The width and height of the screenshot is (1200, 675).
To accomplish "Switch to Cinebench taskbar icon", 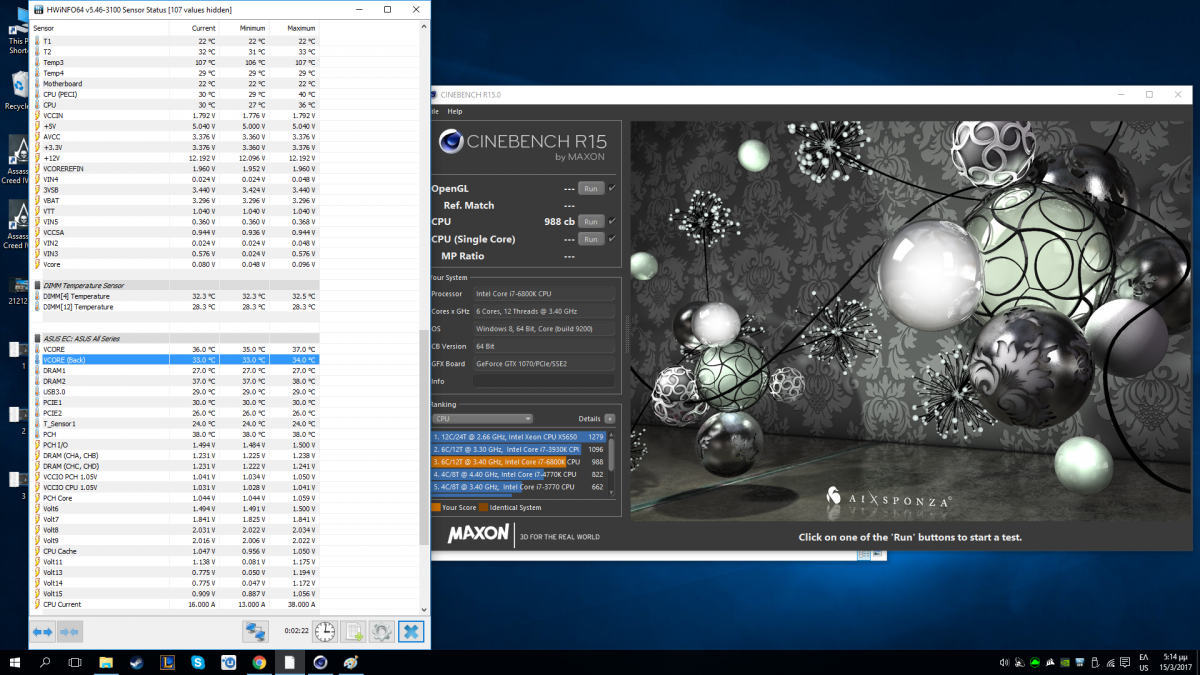I will click(x=320, y=662).
